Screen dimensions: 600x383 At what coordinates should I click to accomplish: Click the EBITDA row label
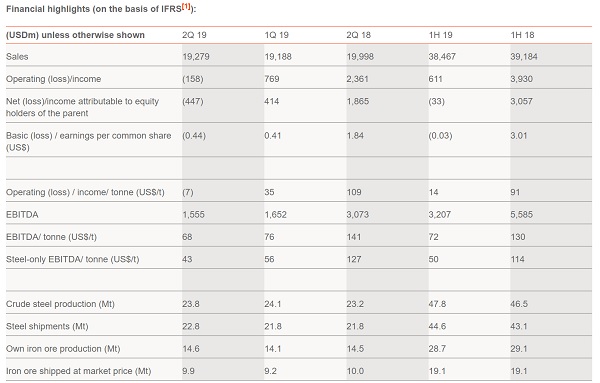click(x=22, y=215)
